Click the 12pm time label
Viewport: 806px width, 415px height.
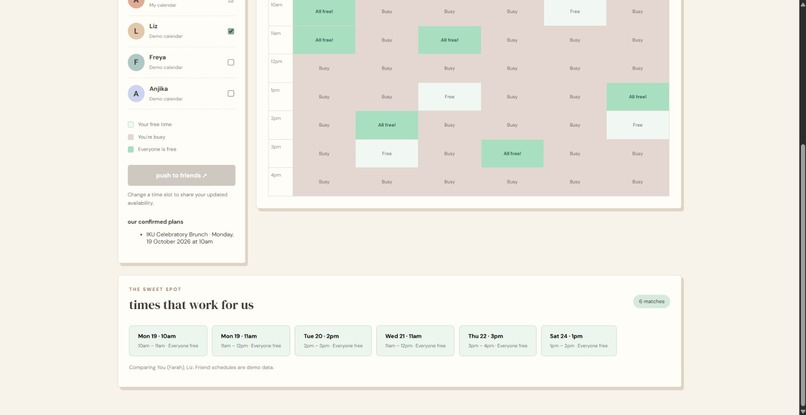pos(276,62)
